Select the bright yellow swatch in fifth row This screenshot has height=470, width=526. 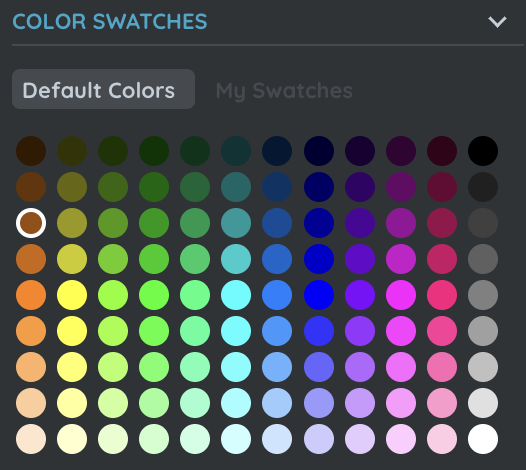pos(72,295)
